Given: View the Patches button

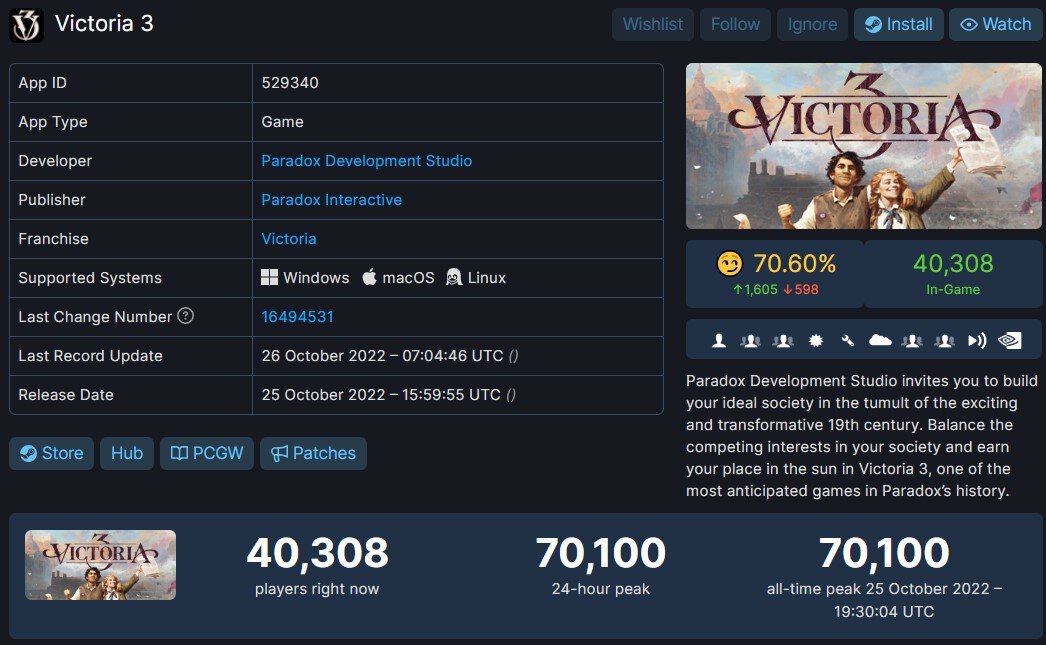Looking at the screenshot, I should 313,453.
